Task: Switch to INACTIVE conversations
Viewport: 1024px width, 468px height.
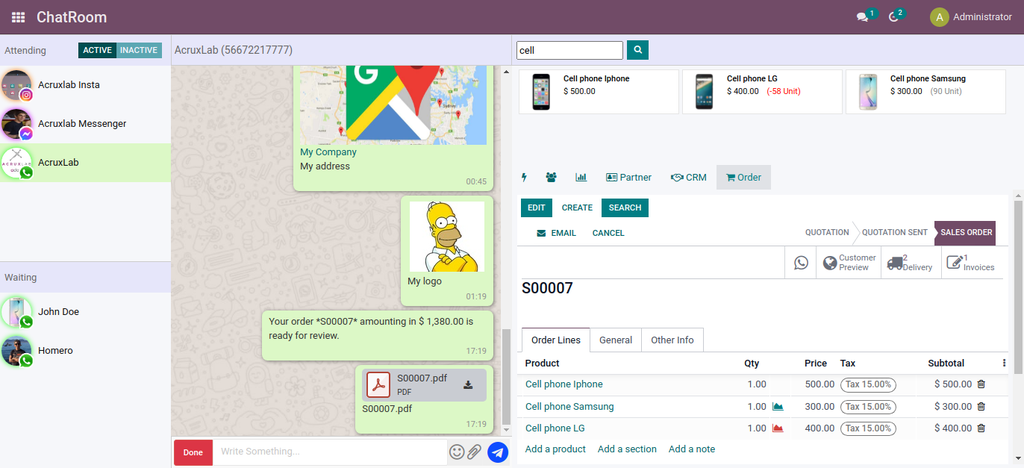Action: coord(139,50)
